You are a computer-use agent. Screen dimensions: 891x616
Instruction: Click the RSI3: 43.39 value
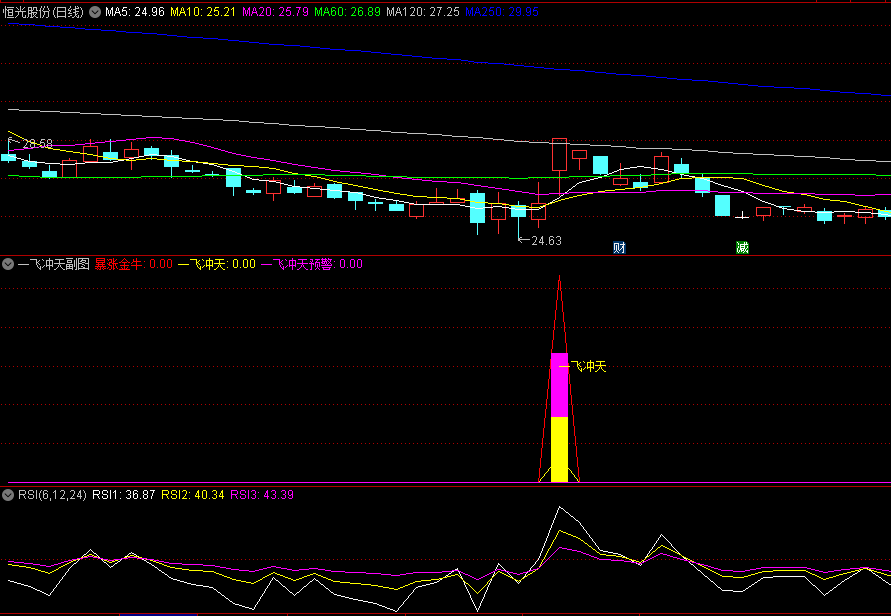[262, 495]
